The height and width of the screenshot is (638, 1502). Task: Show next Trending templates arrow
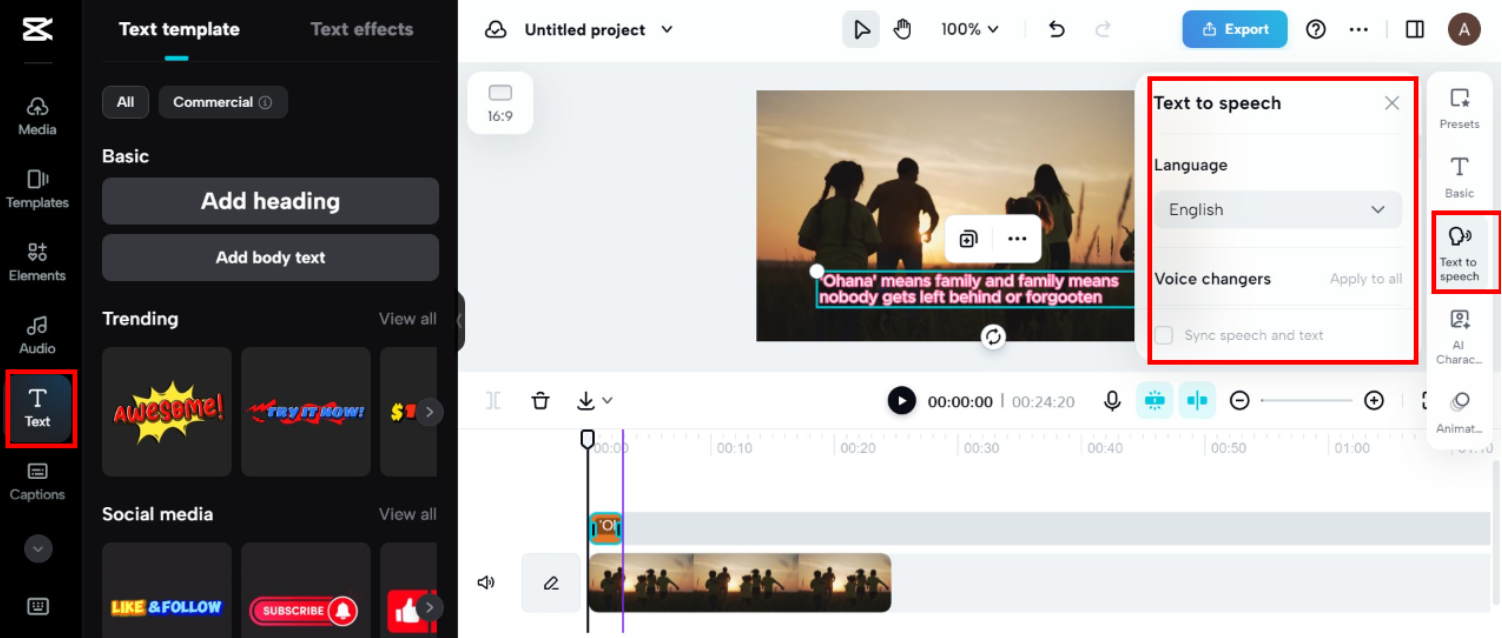[x=429, y=412]
